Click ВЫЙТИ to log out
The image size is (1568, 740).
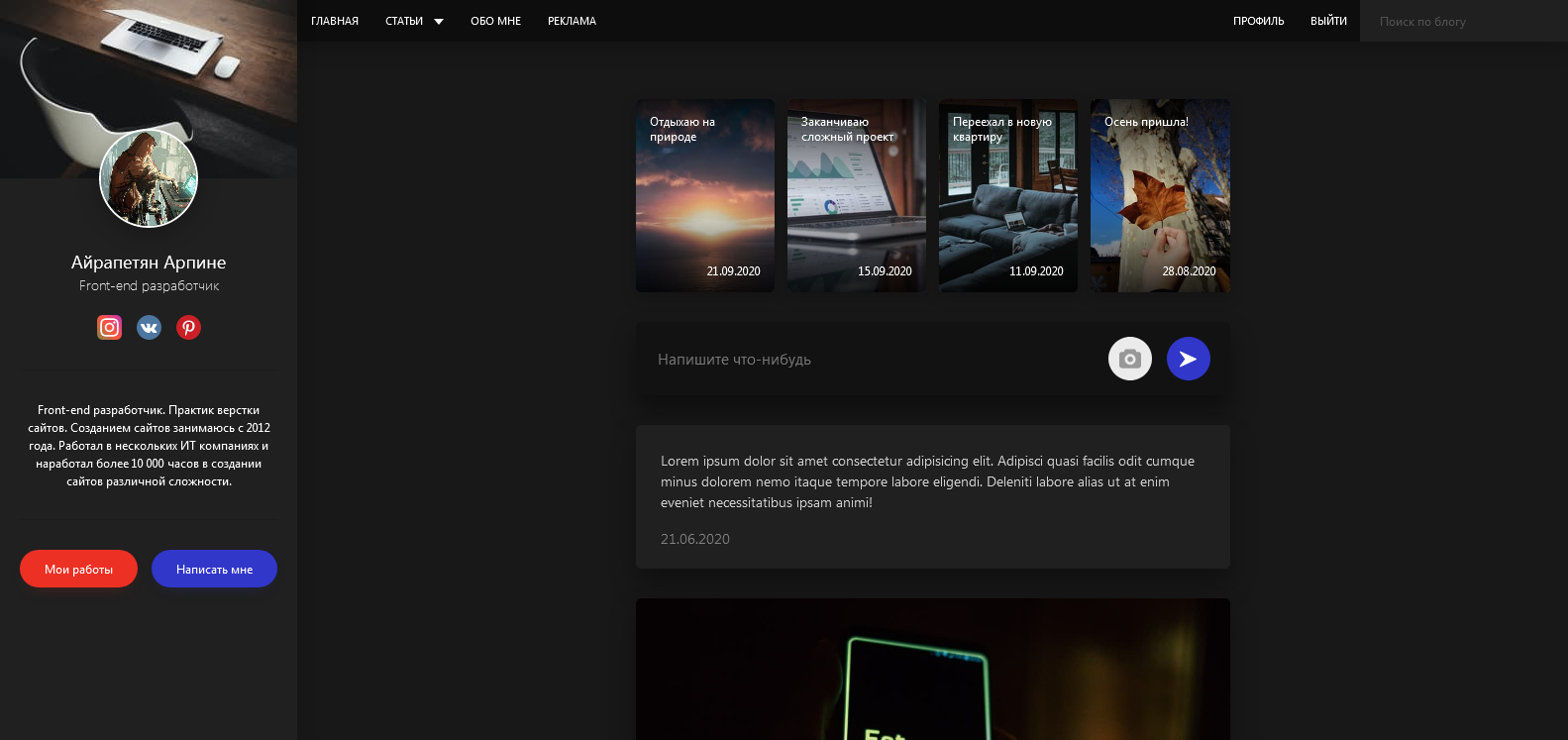[x=1328, y=21]
